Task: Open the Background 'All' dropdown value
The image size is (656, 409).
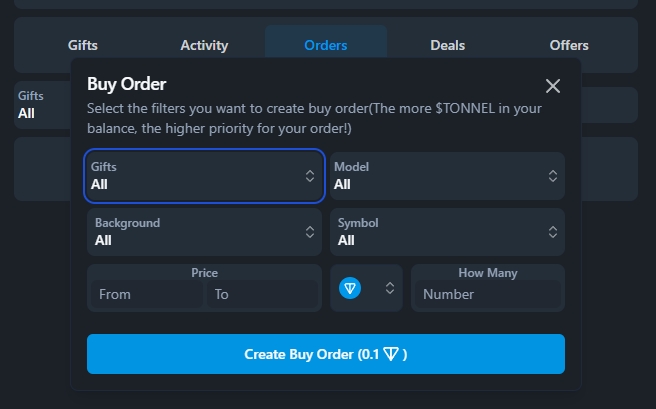Action: pos(103,241)
